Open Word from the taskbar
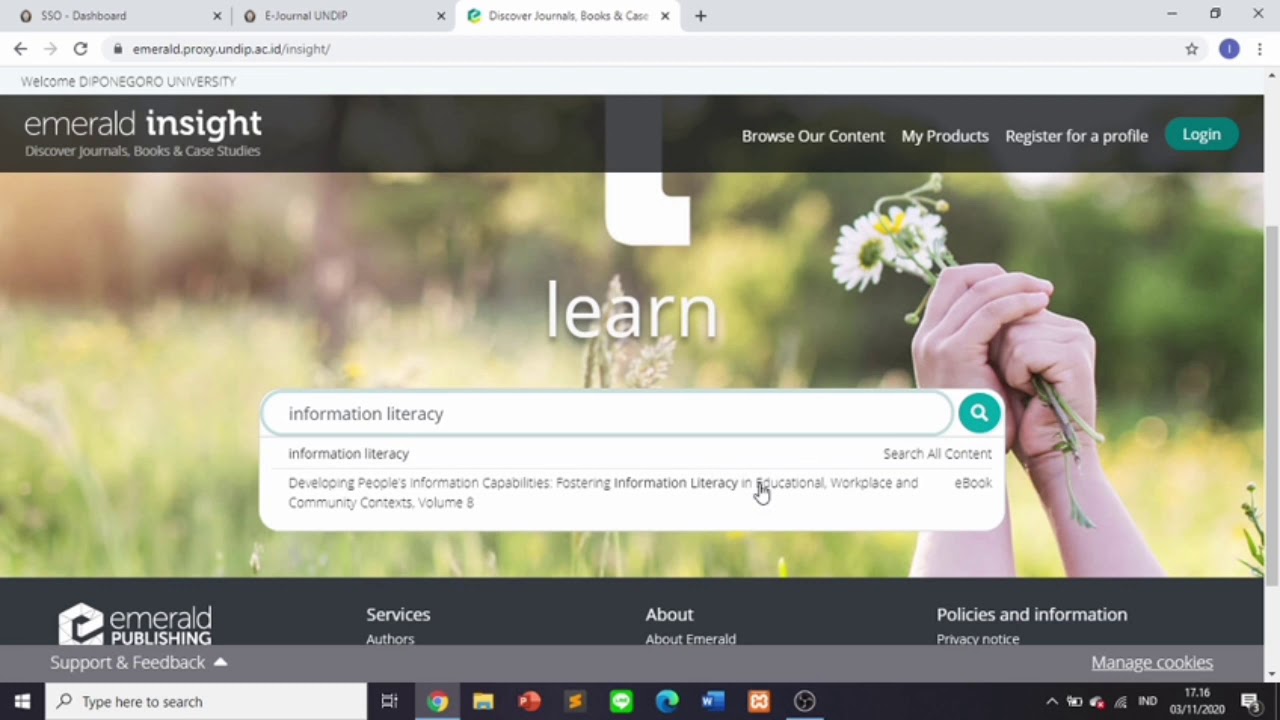Image resolution: width=1280 pixels, height=720 pixels. point(713,701)
